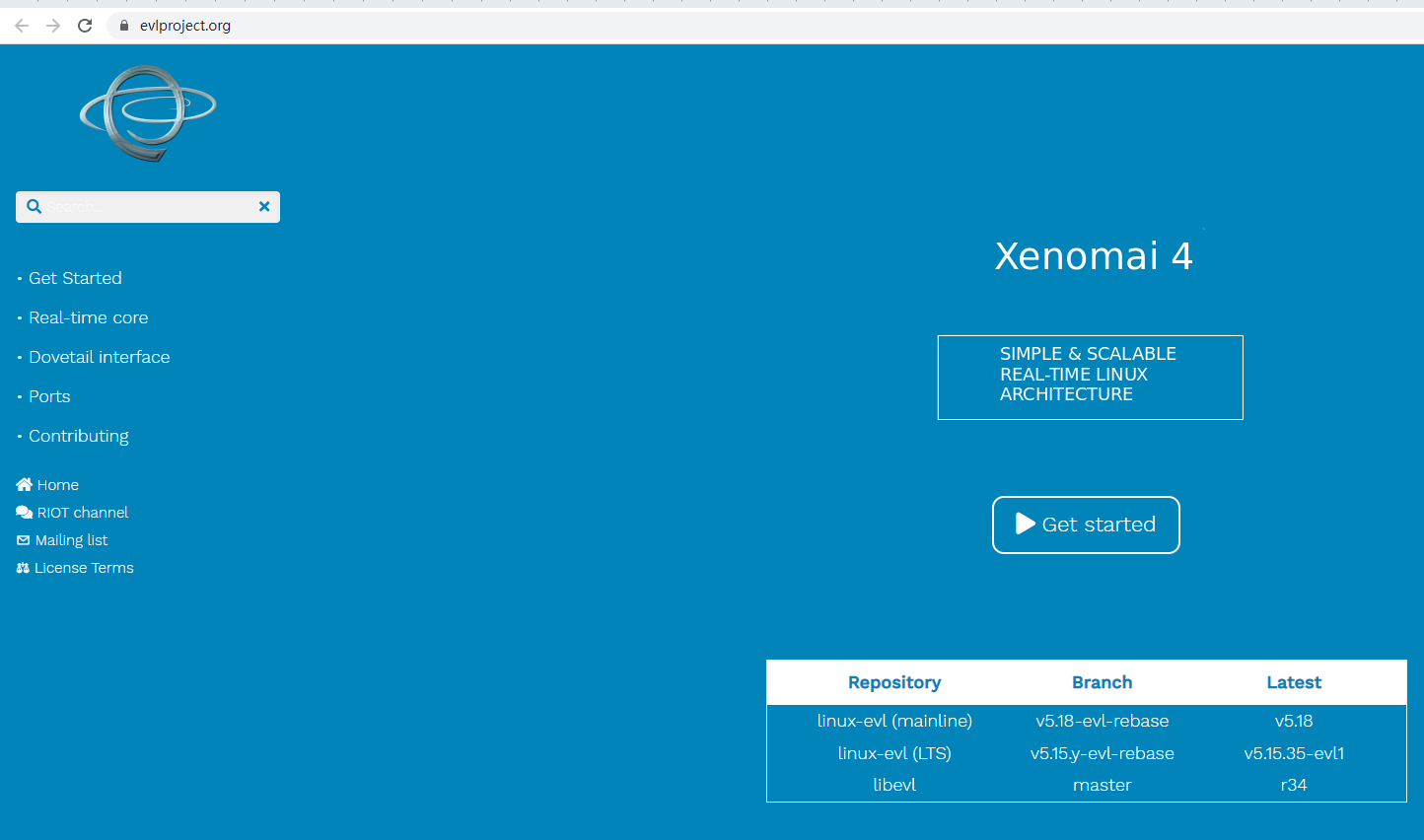Click the browser forward arrow

[53, 26]
